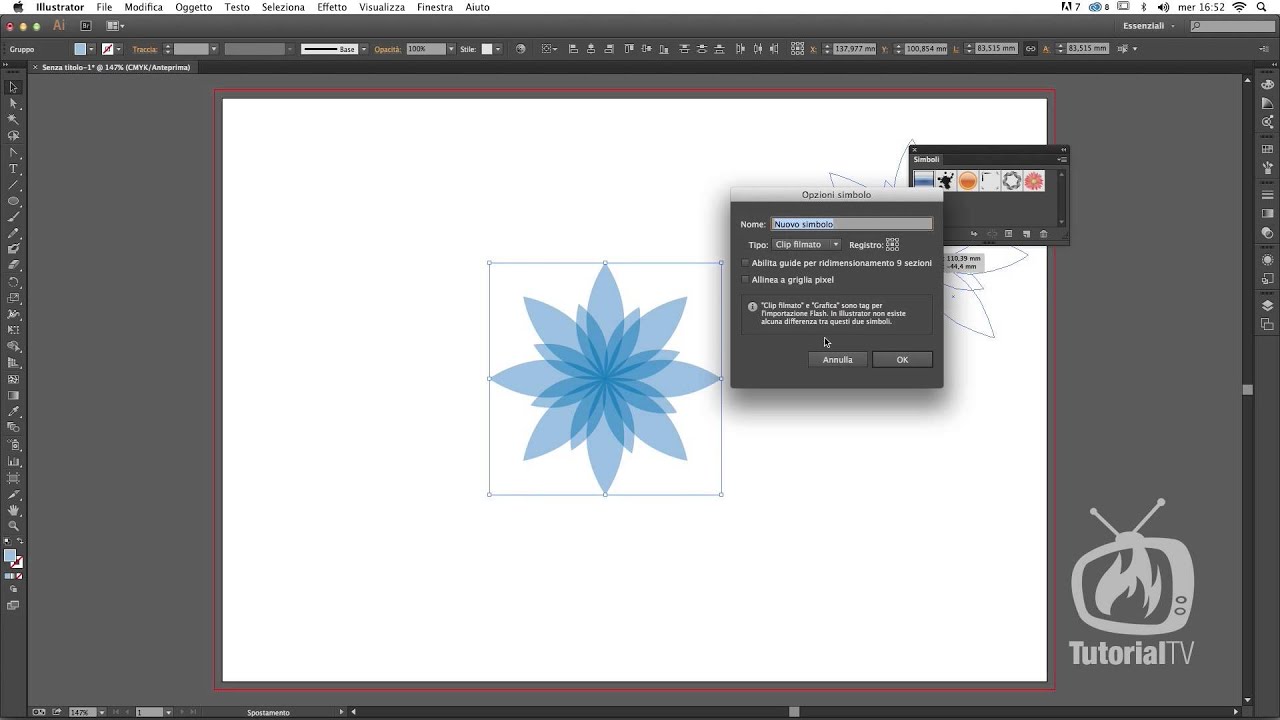Viewport: 1280px width, 720px height.
Task: Select the Eraser tool
Action: tap(14, 266)
